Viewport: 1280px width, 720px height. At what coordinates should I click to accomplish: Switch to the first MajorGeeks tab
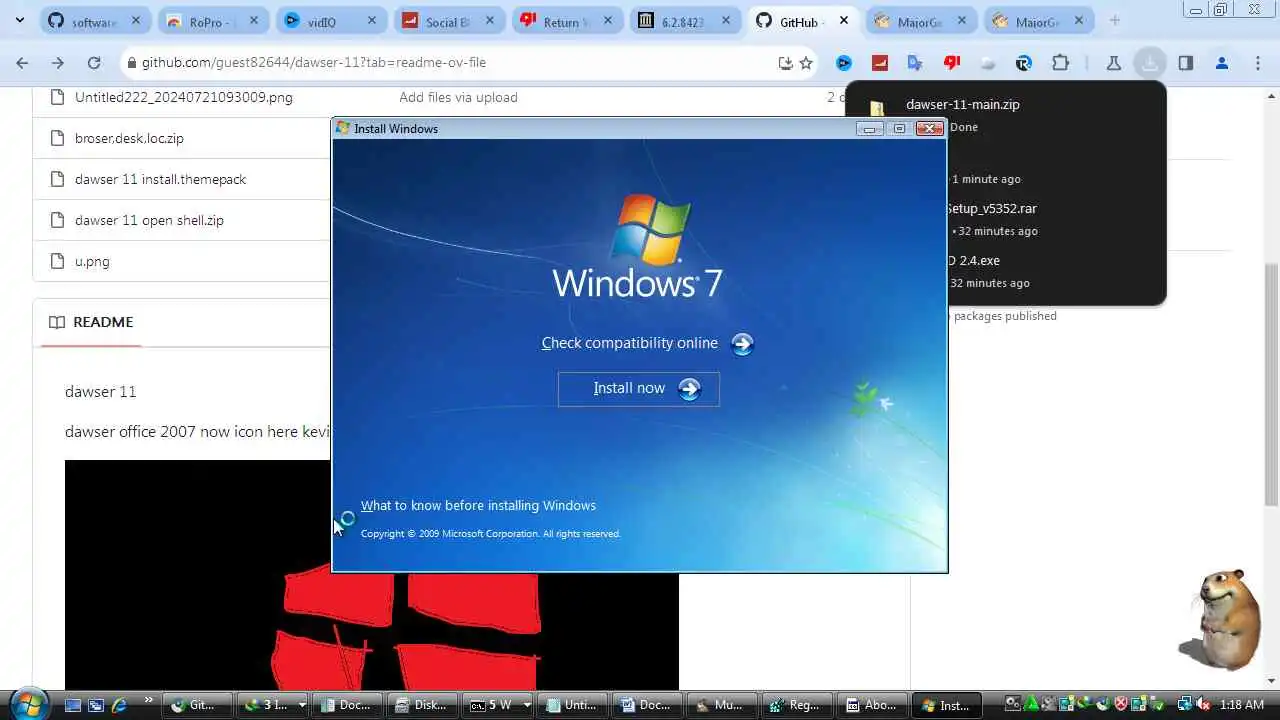[921, 21]
